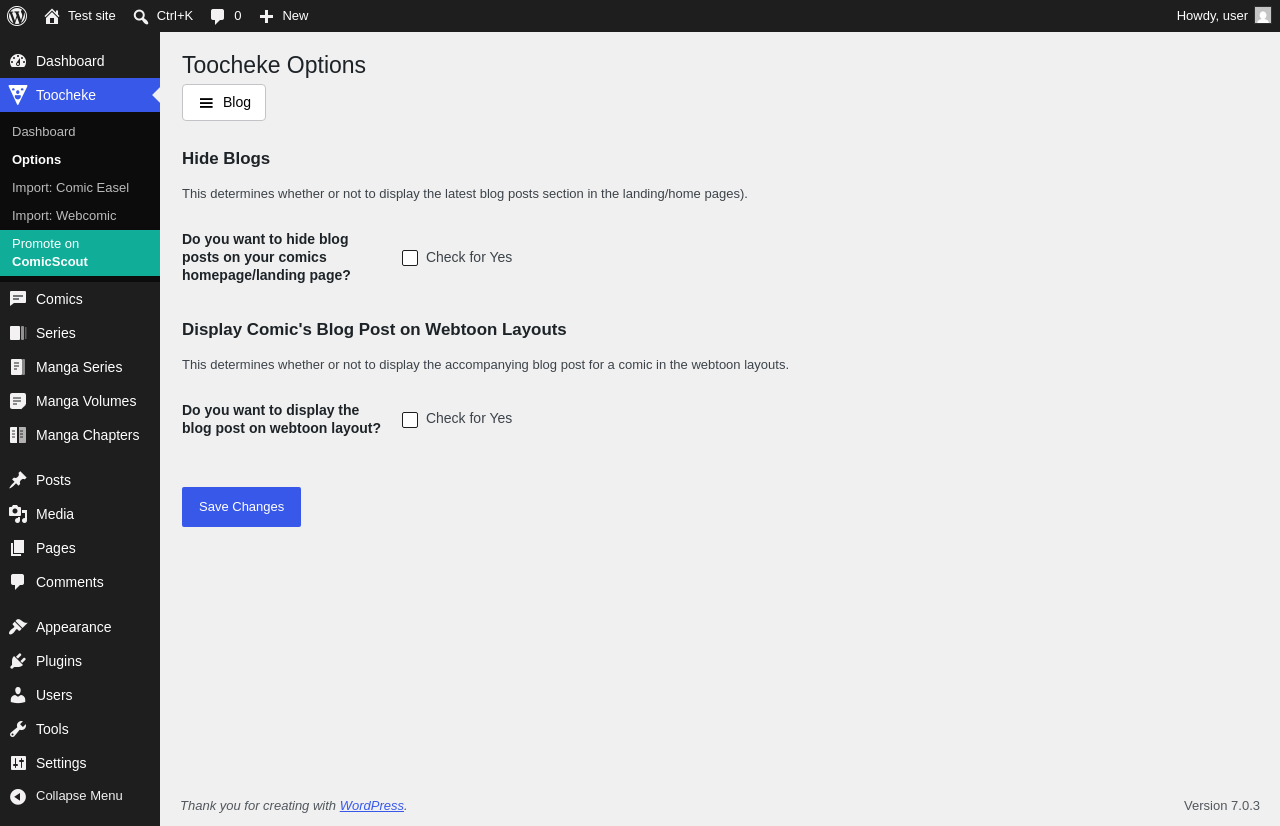The width and height of the screenshot is (1280, 826).
Task: Open the Media library icon
Action: (18, 514)
